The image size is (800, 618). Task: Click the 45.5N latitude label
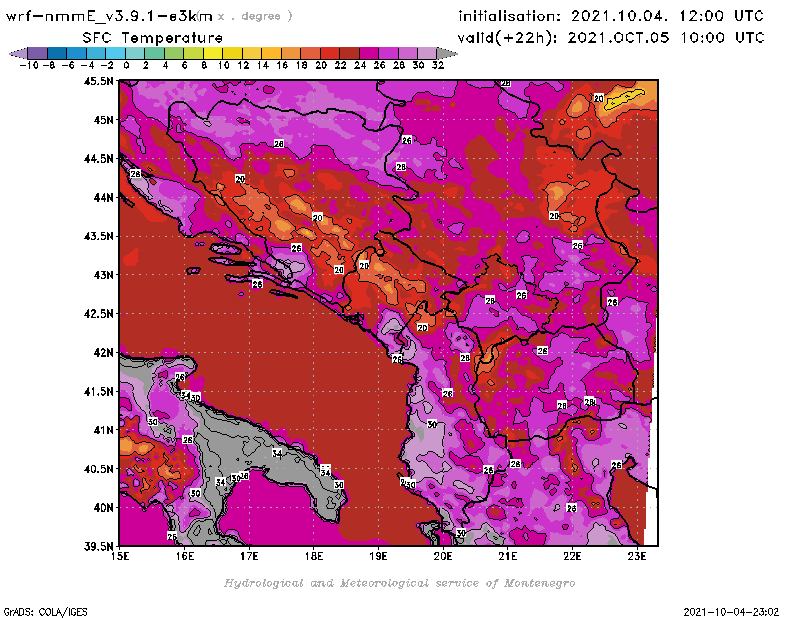coord(98,81)
